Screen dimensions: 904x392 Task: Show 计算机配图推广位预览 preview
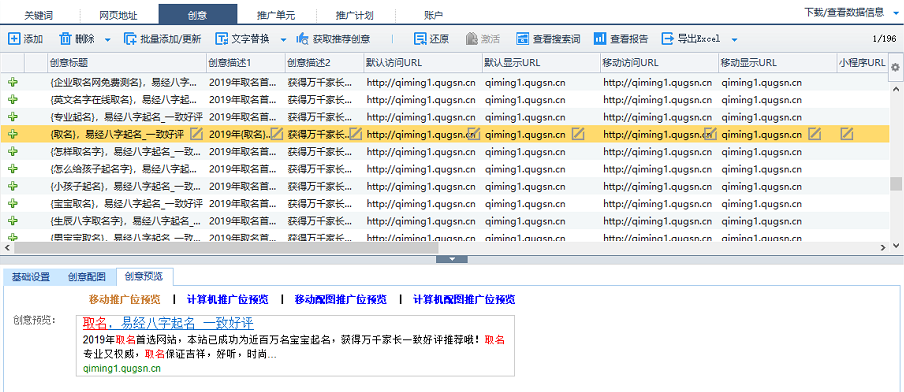(x=464, y=299)
